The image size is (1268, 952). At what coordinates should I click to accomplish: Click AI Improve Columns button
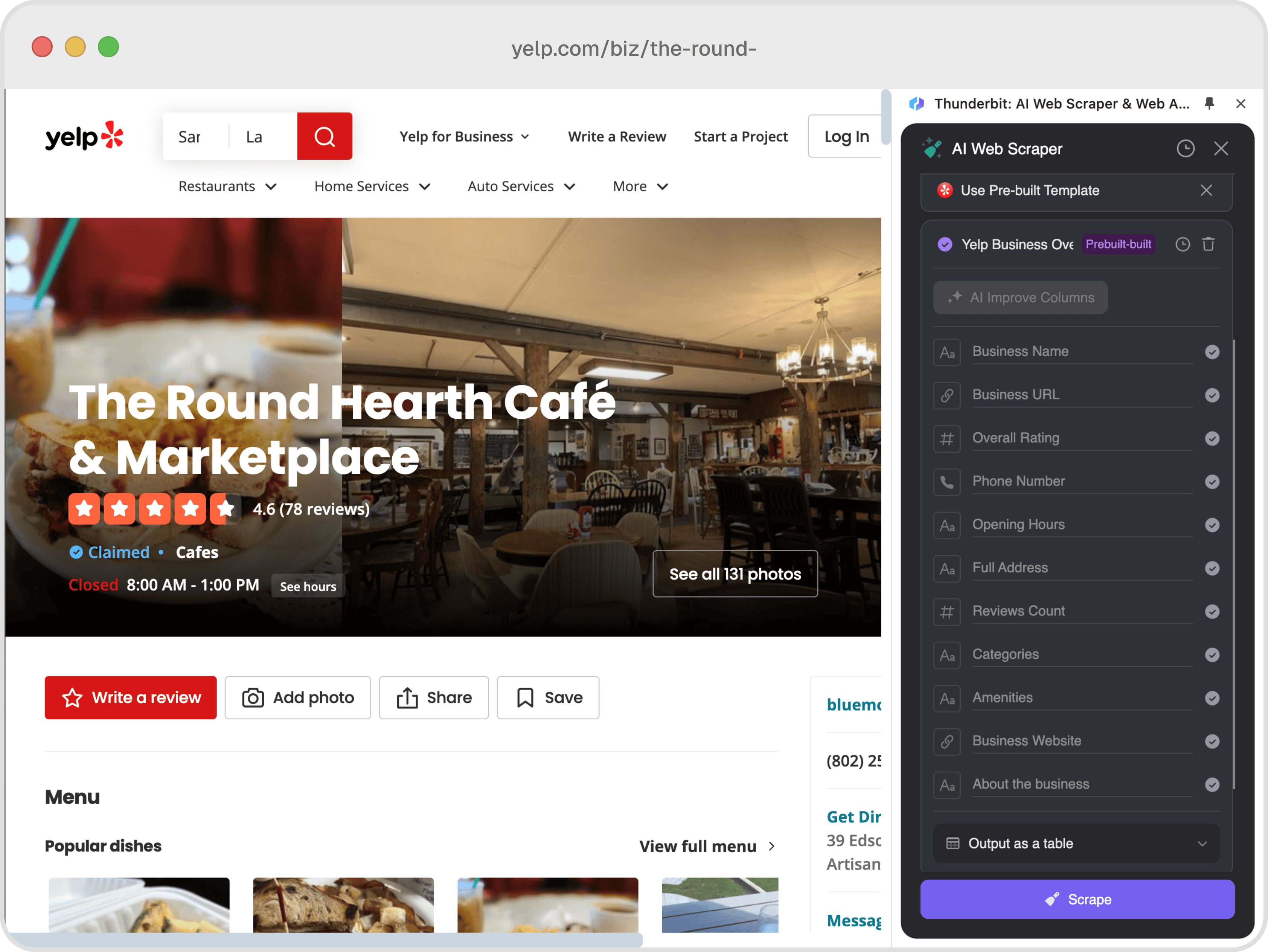click(1020, 297)
